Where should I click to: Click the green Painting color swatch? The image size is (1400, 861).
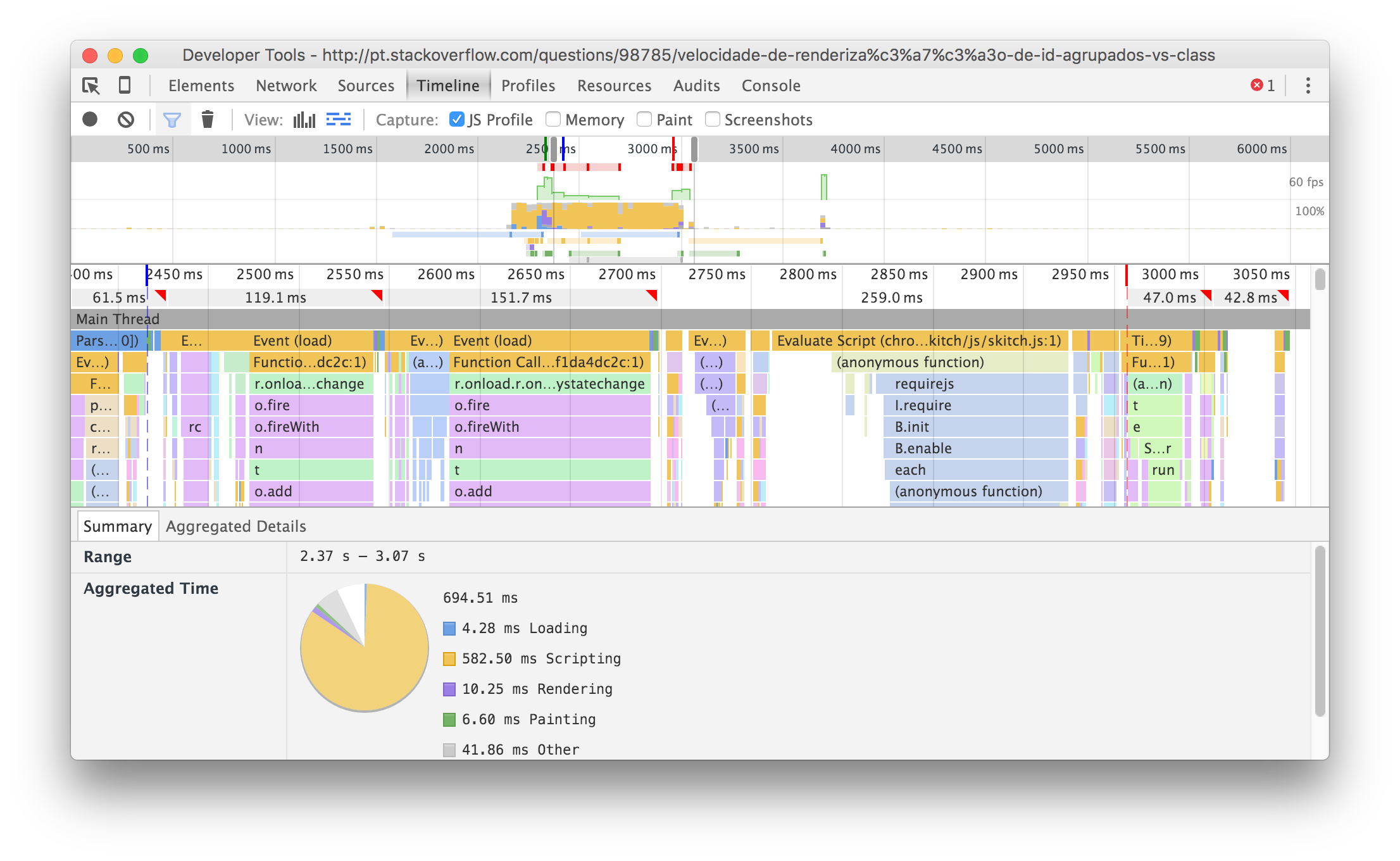pyautogui.click(x=449, y=720)
